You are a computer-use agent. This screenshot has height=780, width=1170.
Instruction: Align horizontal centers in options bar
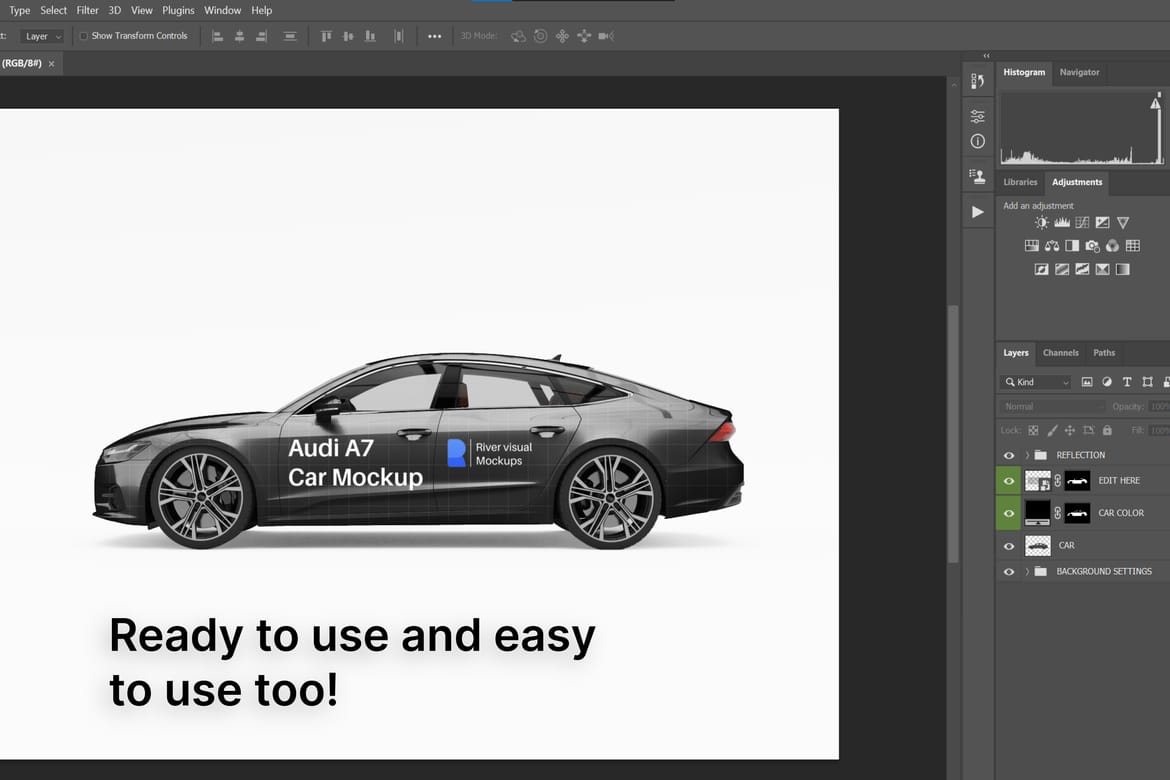tap(240, 36)
